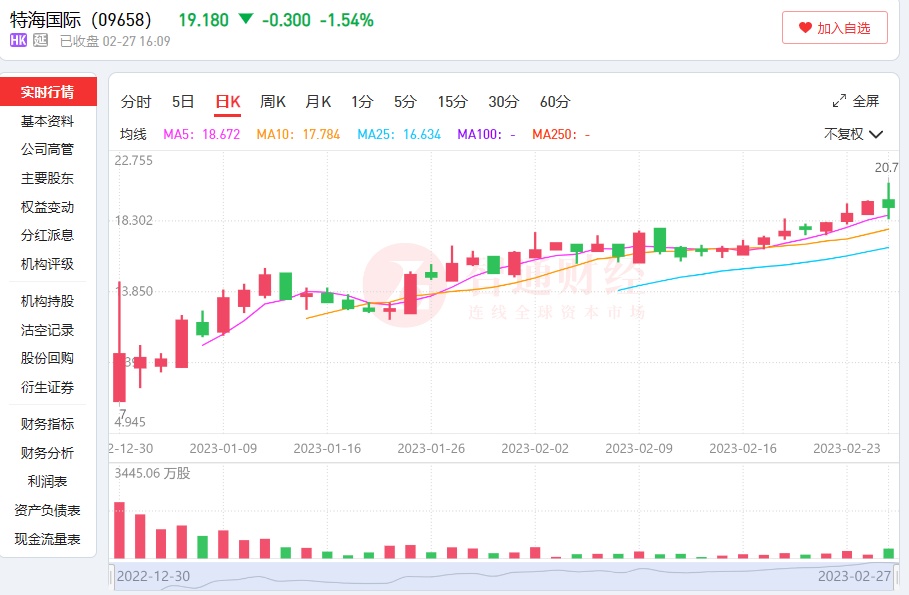Open 股份回购 in the sidebar
This screenshot has height=595, width=909.
tap(48, 358)
